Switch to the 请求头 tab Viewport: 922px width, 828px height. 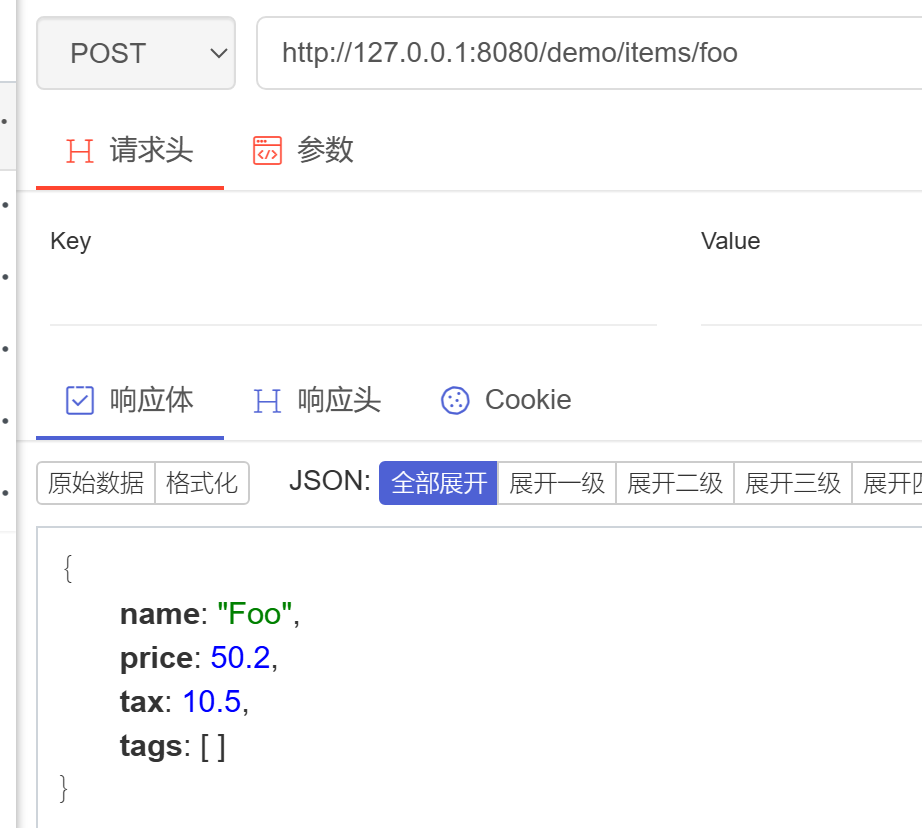129,151
